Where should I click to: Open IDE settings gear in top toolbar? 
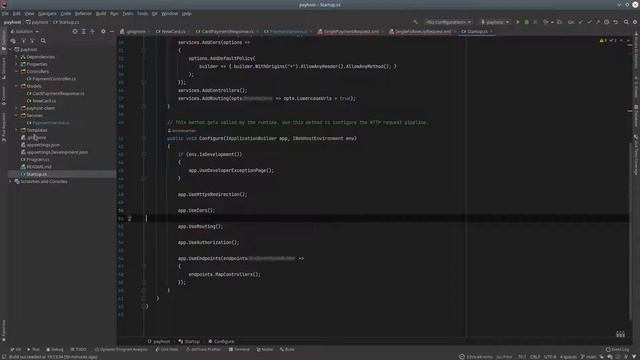pos(635,22)
